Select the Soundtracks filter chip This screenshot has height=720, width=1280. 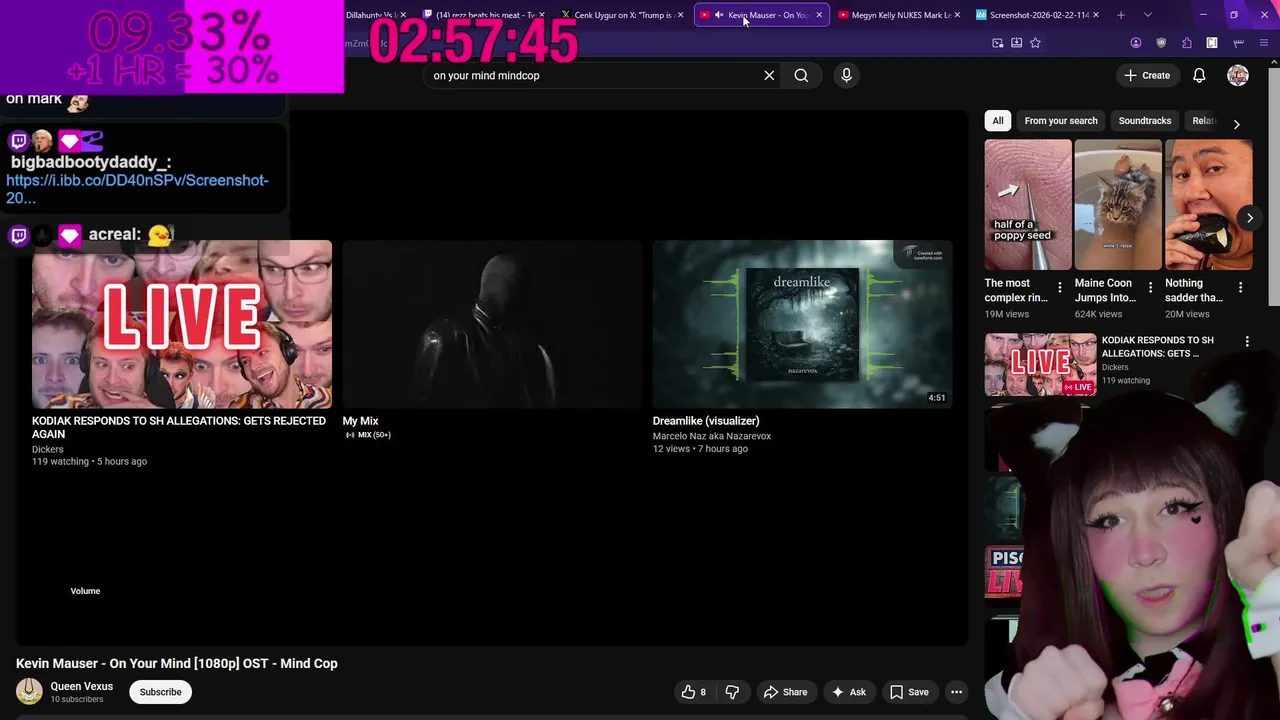point(1144,121)
